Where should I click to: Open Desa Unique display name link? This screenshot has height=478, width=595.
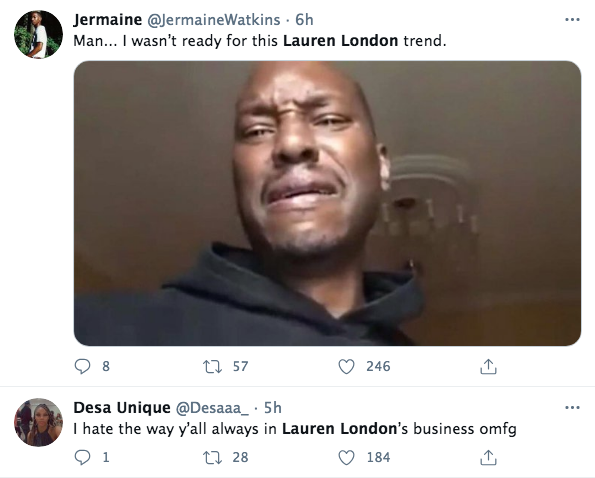(x=122, y=407)
